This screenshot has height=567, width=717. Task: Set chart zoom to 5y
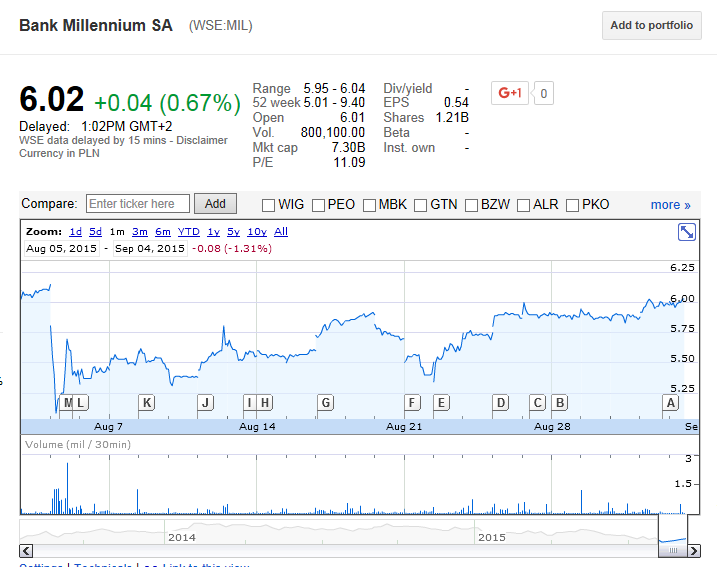pyautogui.click(x=234, y=232)
